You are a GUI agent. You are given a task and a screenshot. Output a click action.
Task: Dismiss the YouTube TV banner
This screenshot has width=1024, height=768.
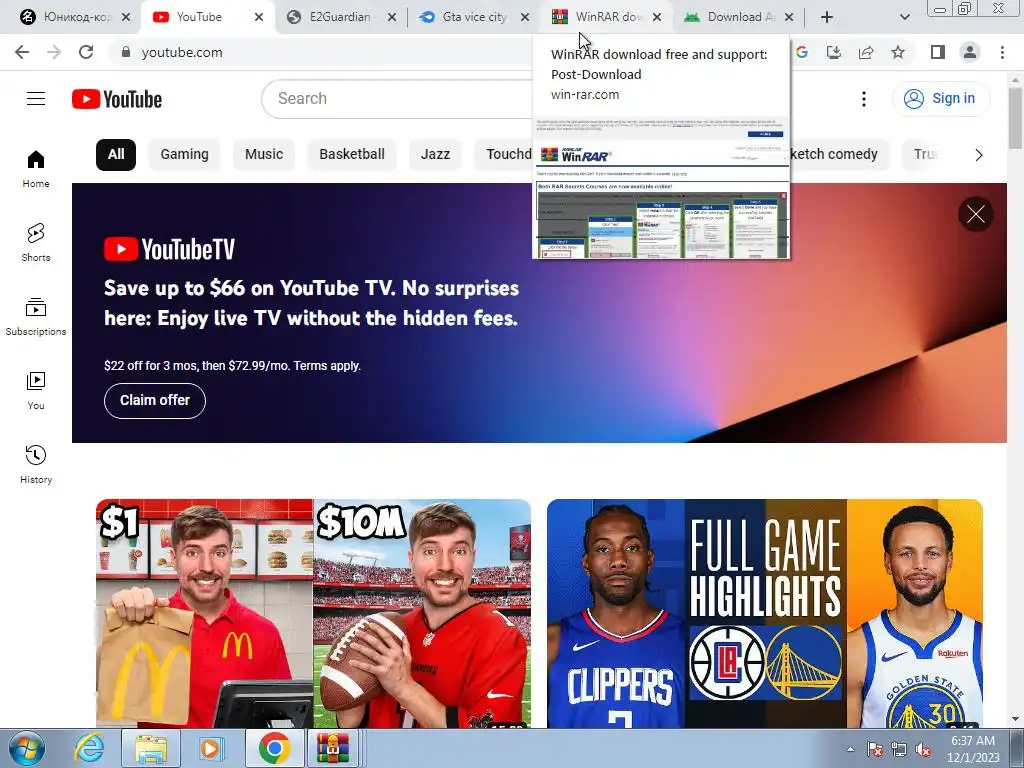[976, 214]
